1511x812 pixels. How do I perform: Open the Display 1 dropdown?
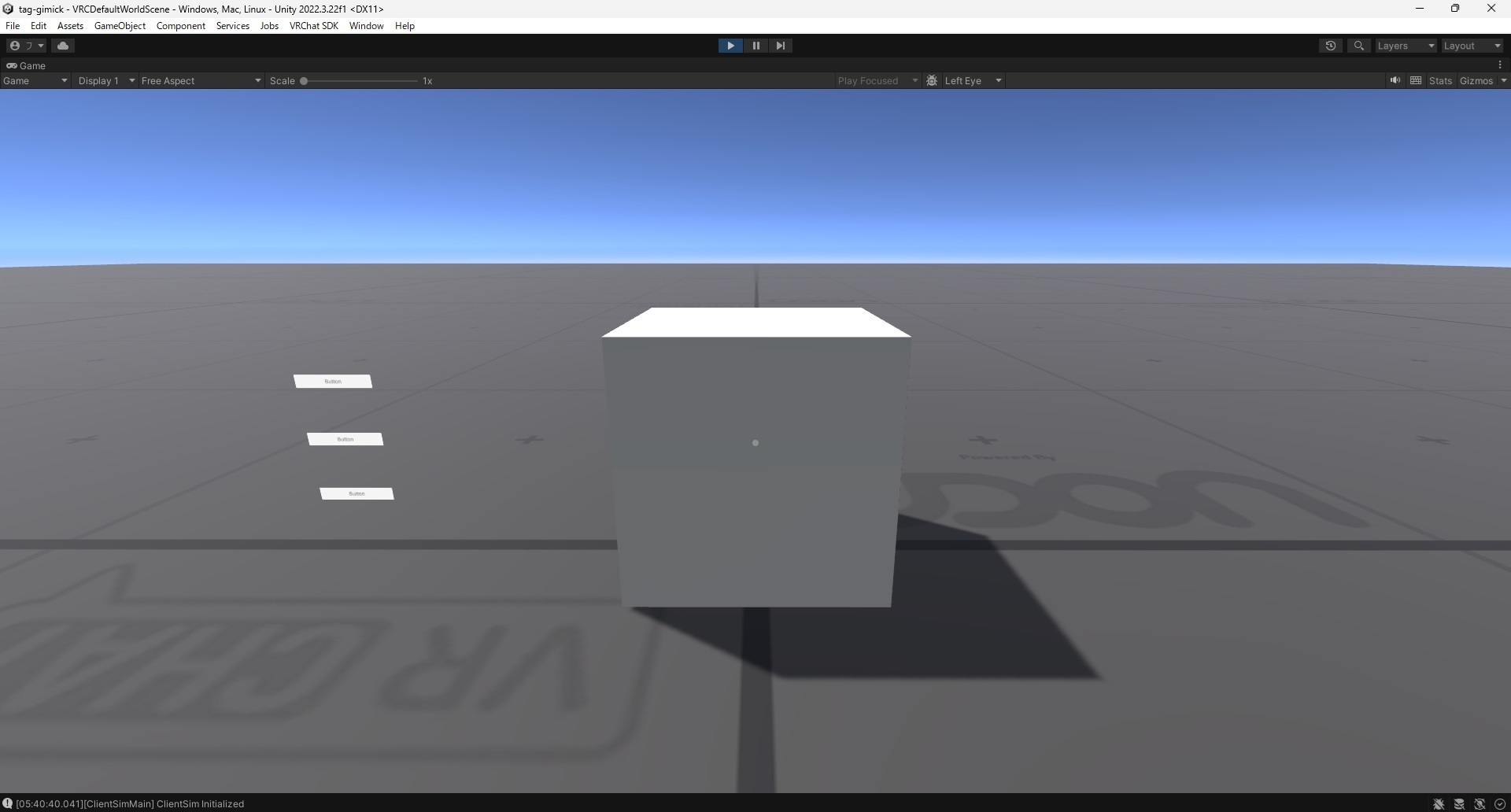(106, 80)
